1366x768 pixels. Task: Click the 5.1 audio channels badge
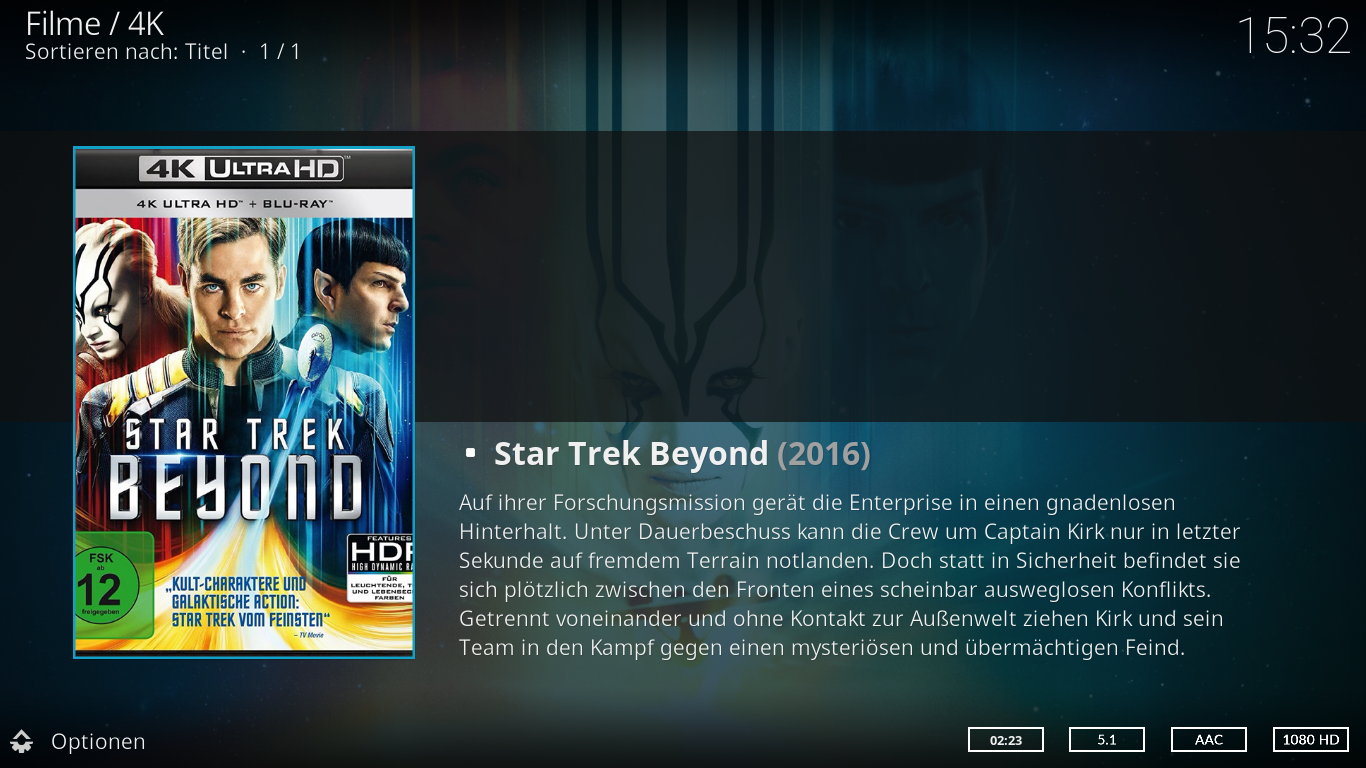1107,740
